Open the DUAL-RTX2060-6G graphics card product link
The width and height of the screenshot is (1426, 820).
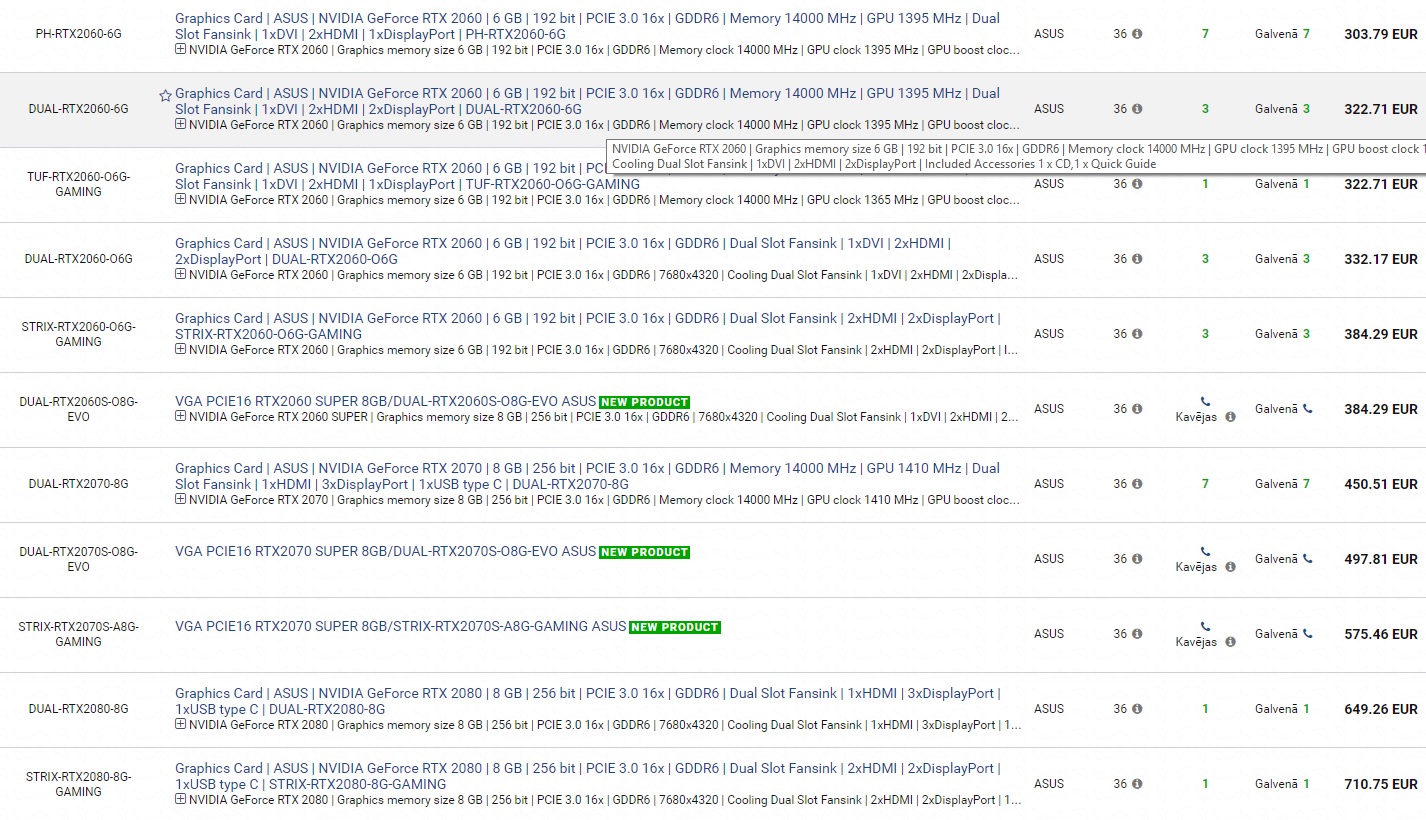pos(587,101)
